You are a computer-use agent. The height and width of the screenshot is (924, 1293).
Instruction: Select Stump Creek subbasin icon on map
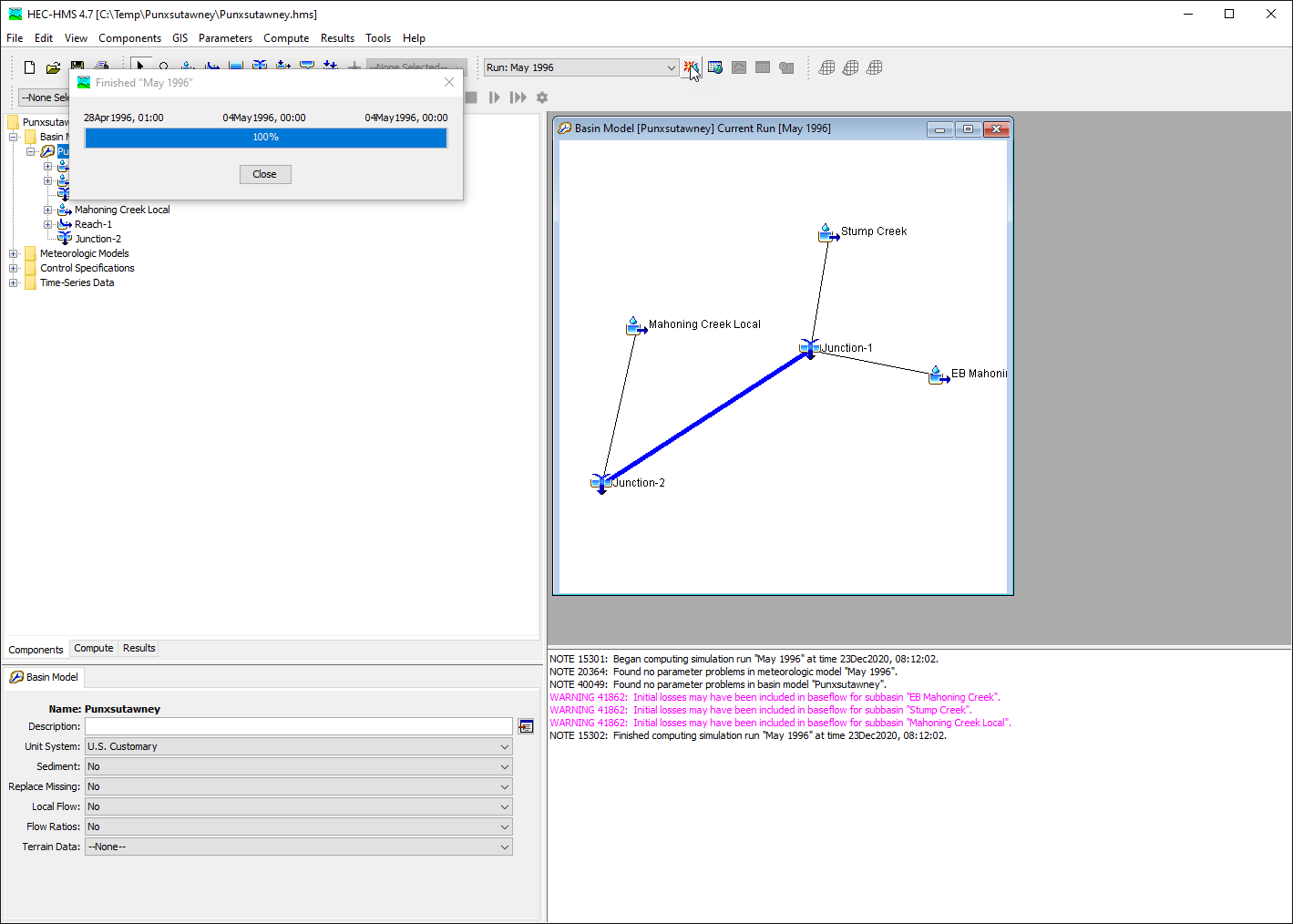[827, 233]
